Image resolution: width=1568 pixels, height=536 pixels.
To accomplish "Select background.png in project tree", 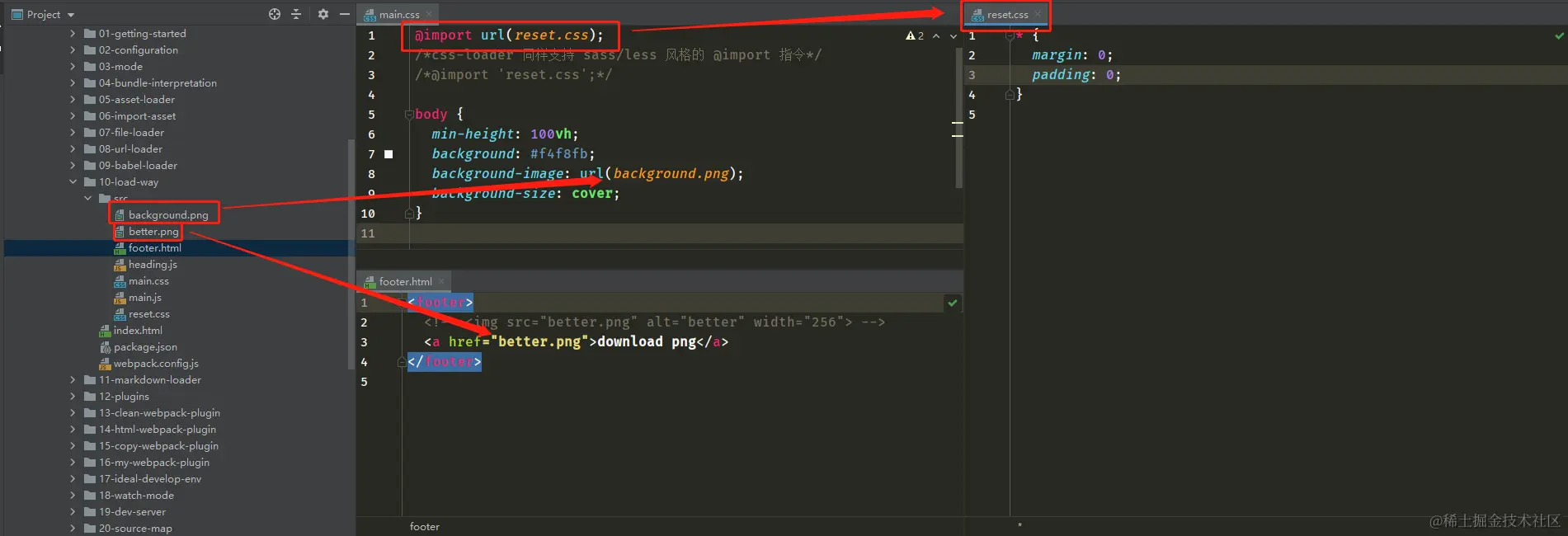I will pos(168,215).
